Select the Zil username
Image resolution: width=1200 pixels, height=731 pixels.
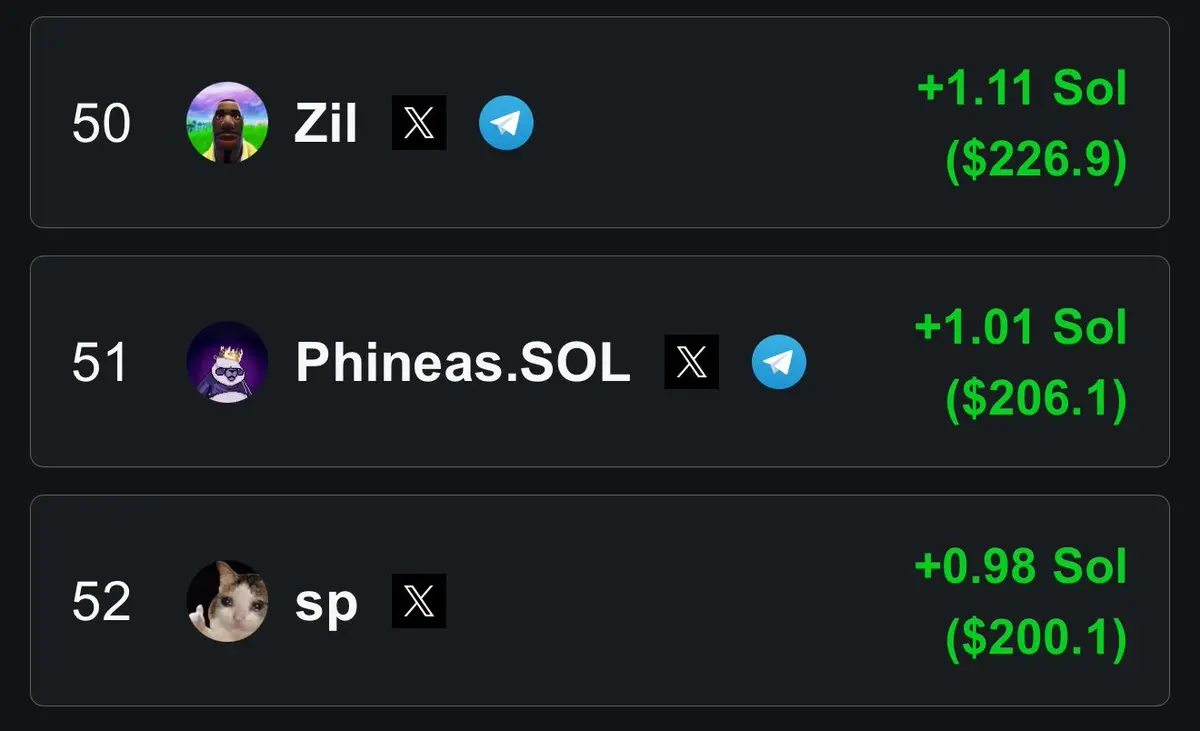click(x=326, y=124)
